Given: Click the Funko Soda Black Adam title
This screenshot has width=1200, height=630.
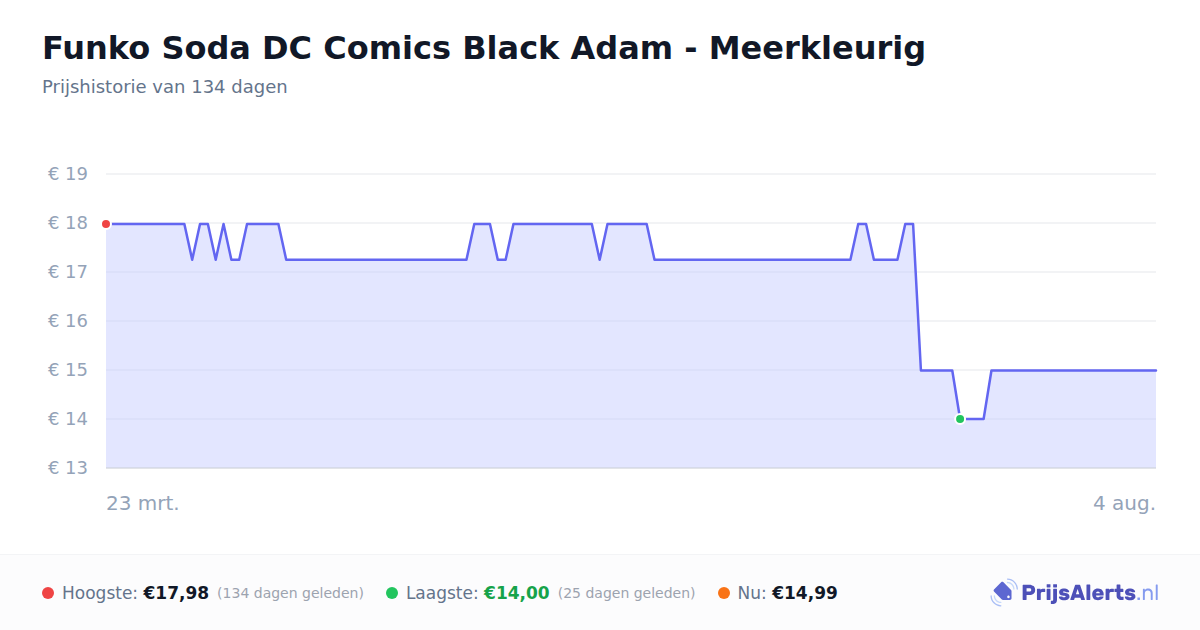Looking at the screenshot, I should coord(484,47).
